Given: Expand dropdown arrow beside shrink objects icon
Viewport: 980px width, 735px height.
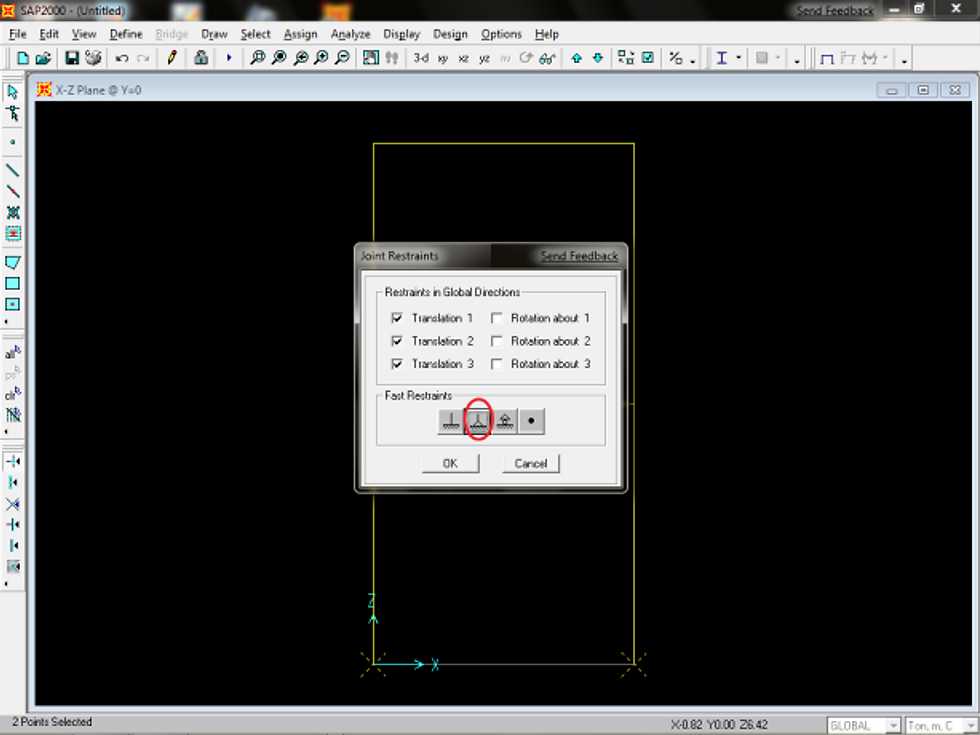Looking at the screenshot, I should [692, 61].
